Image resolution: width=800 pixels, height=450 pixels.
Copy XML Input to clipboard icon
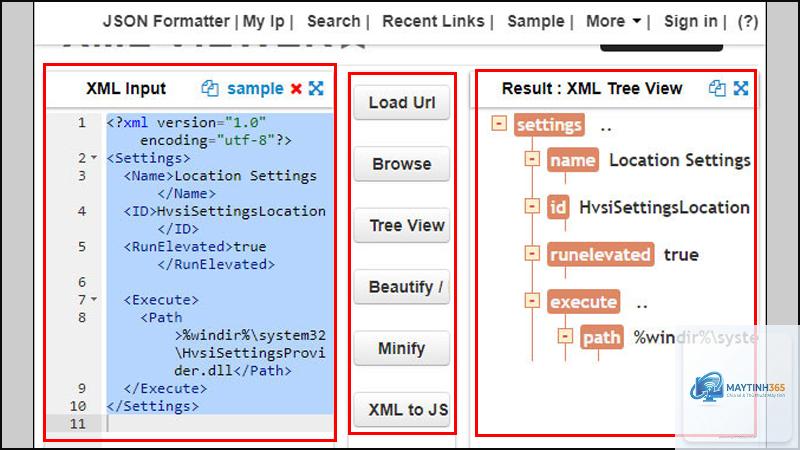coord(210,88)
